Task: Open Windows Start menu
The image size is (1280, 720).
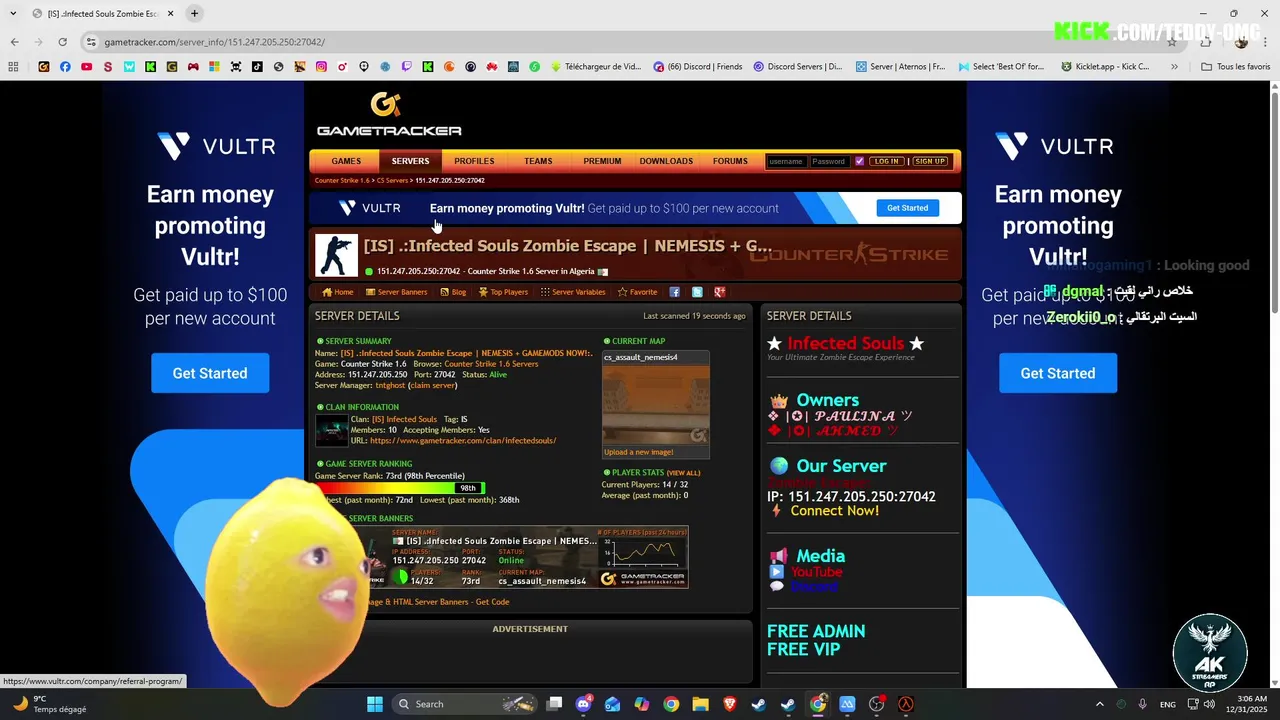Action: [375, 704]
